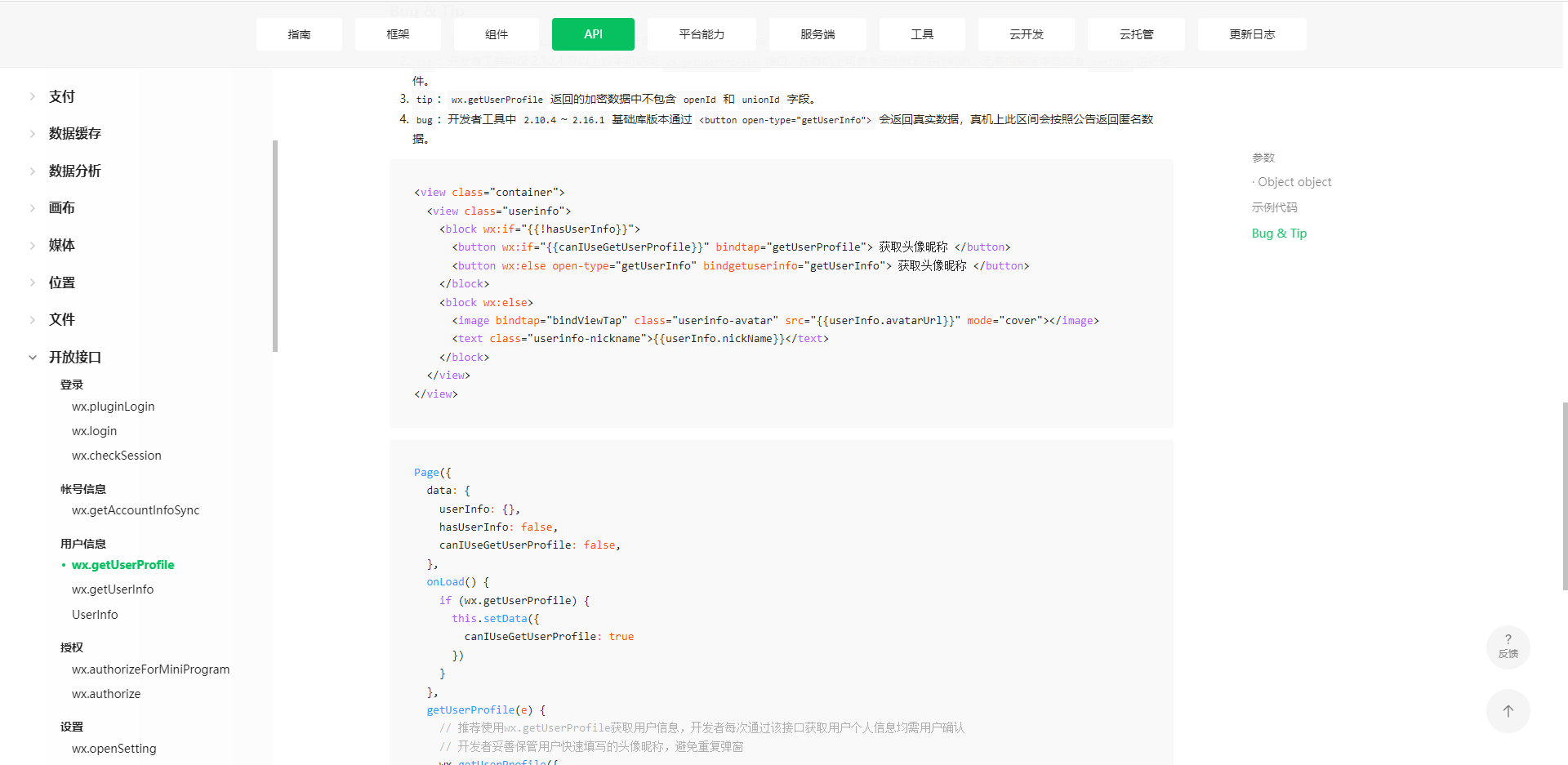Go to the wx.authorize page

[106, 694]
